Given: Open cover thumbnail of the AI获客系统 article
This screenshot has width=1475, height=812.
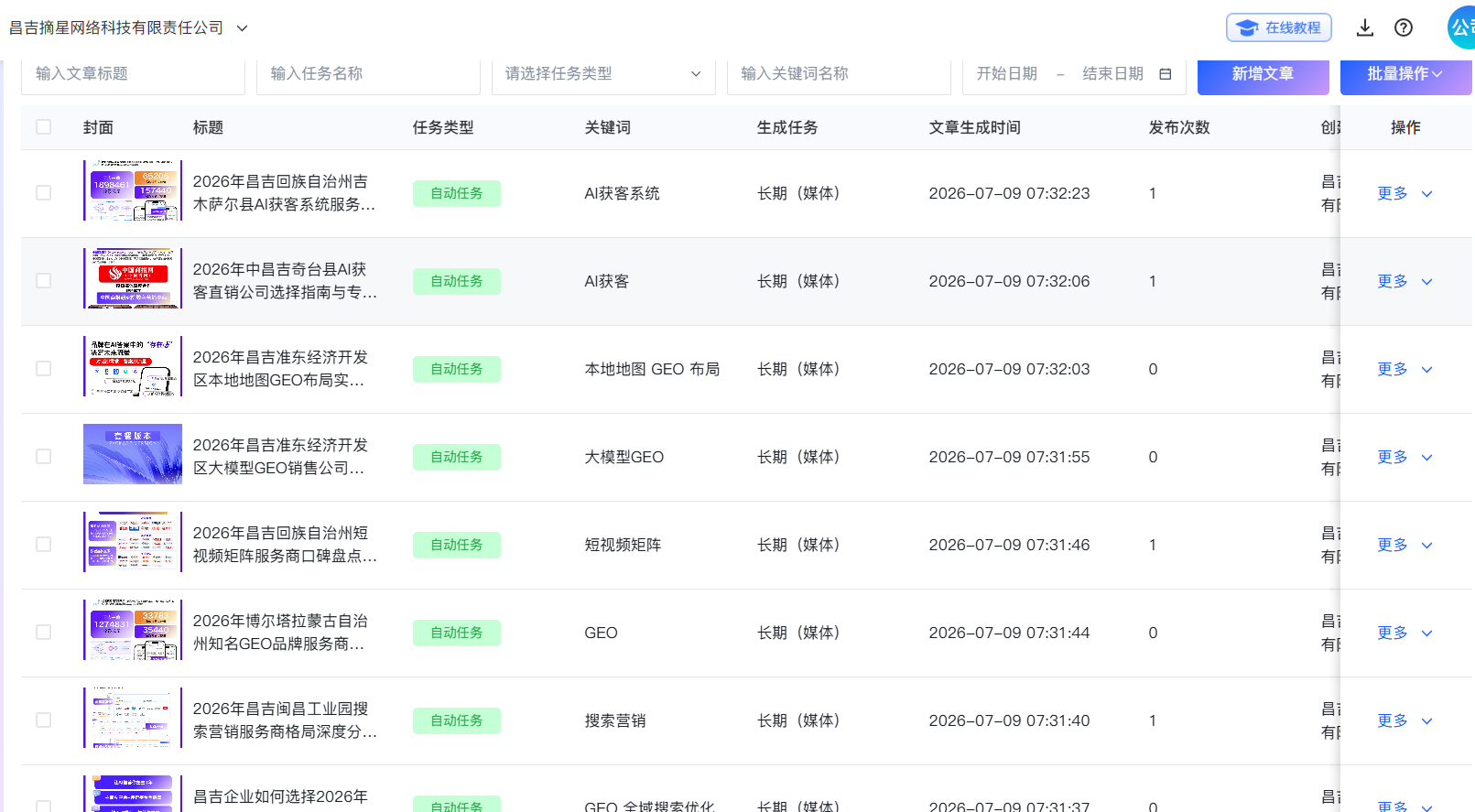Looking at the screenshot, I should [133, 190].
